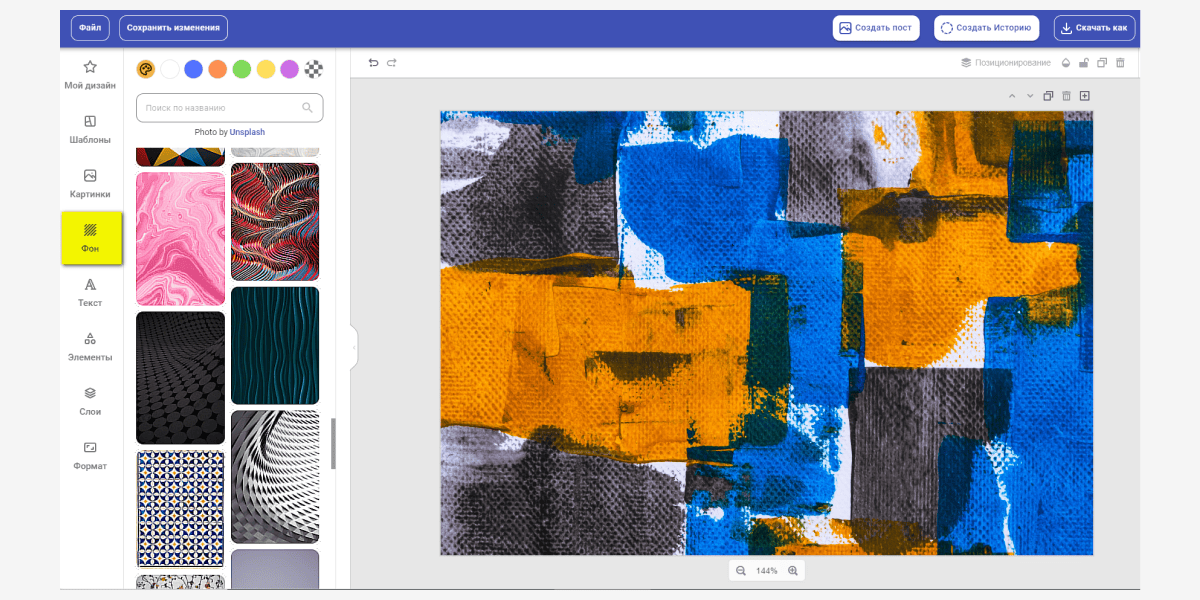The height and width of the screenshot is (600, 1200).
Task: Zoom out with the minus magnifier
Action: tap(741, 571)
